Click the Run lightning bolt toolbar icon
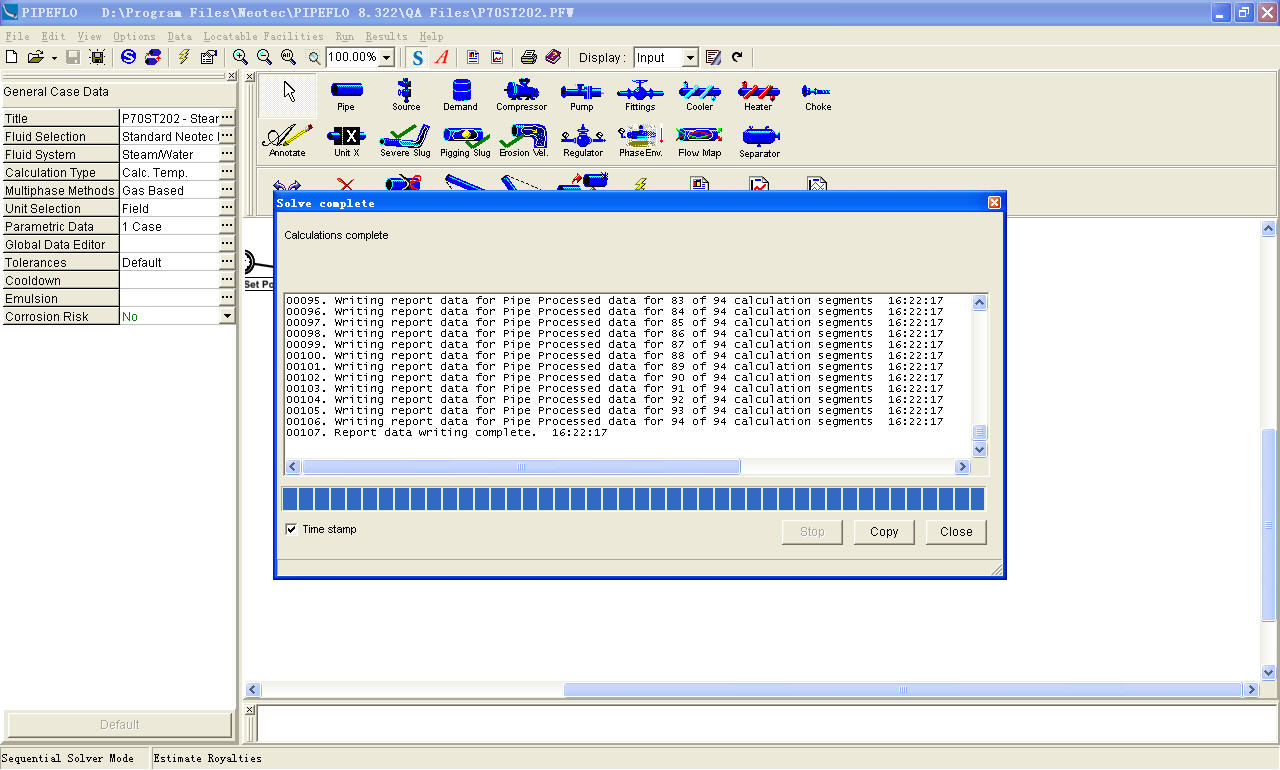Image resolution: width=1280 pixels, height=770 pixels. coord(184,57)
